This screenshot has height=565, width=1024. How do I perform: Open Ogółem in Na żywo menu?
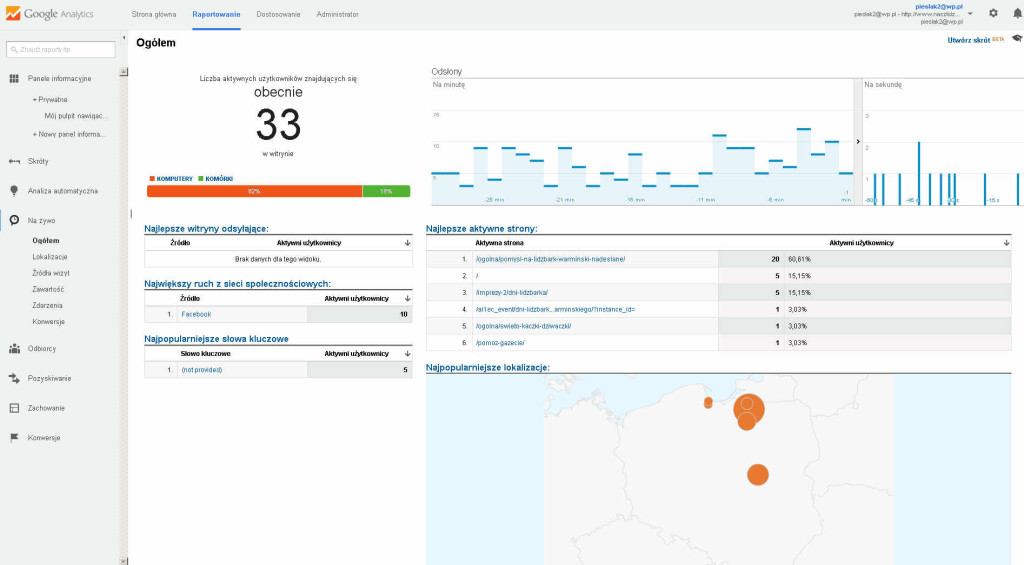click(46, 240)
